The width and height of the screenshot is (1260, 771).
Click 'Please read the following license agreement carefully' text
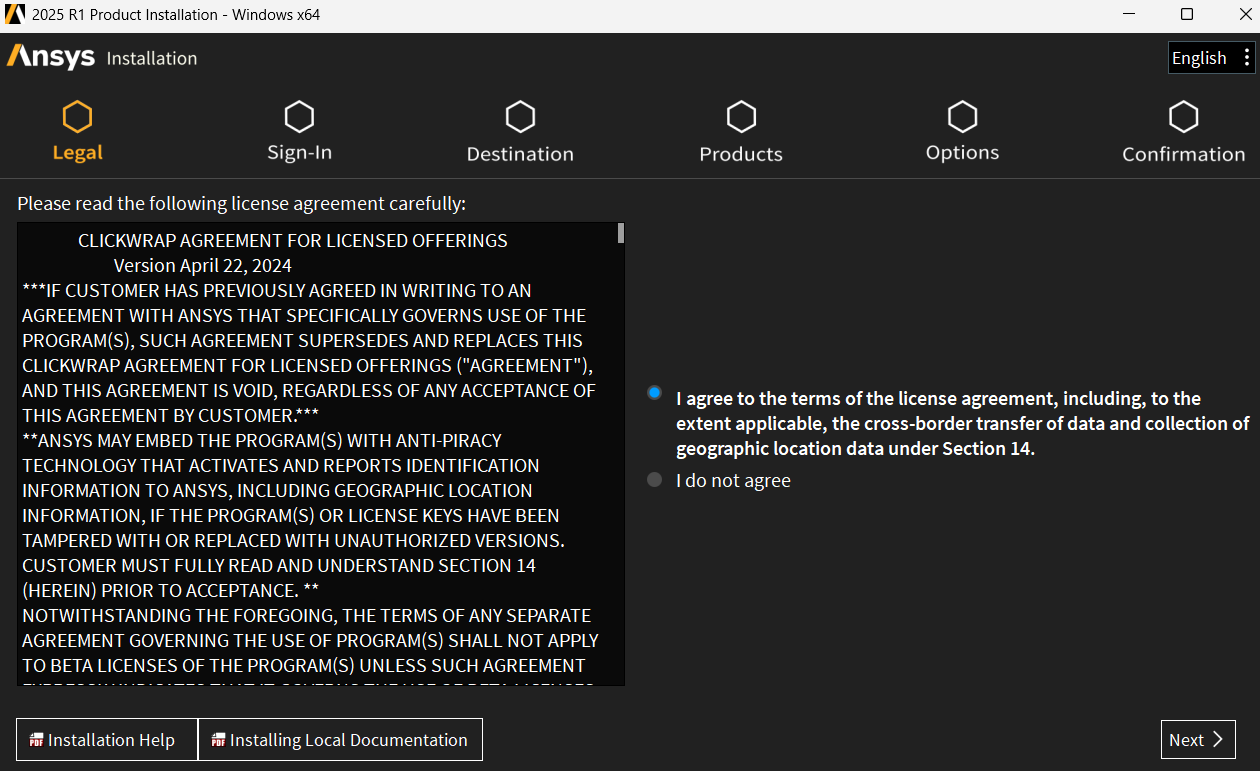click(x=242, y=204)
